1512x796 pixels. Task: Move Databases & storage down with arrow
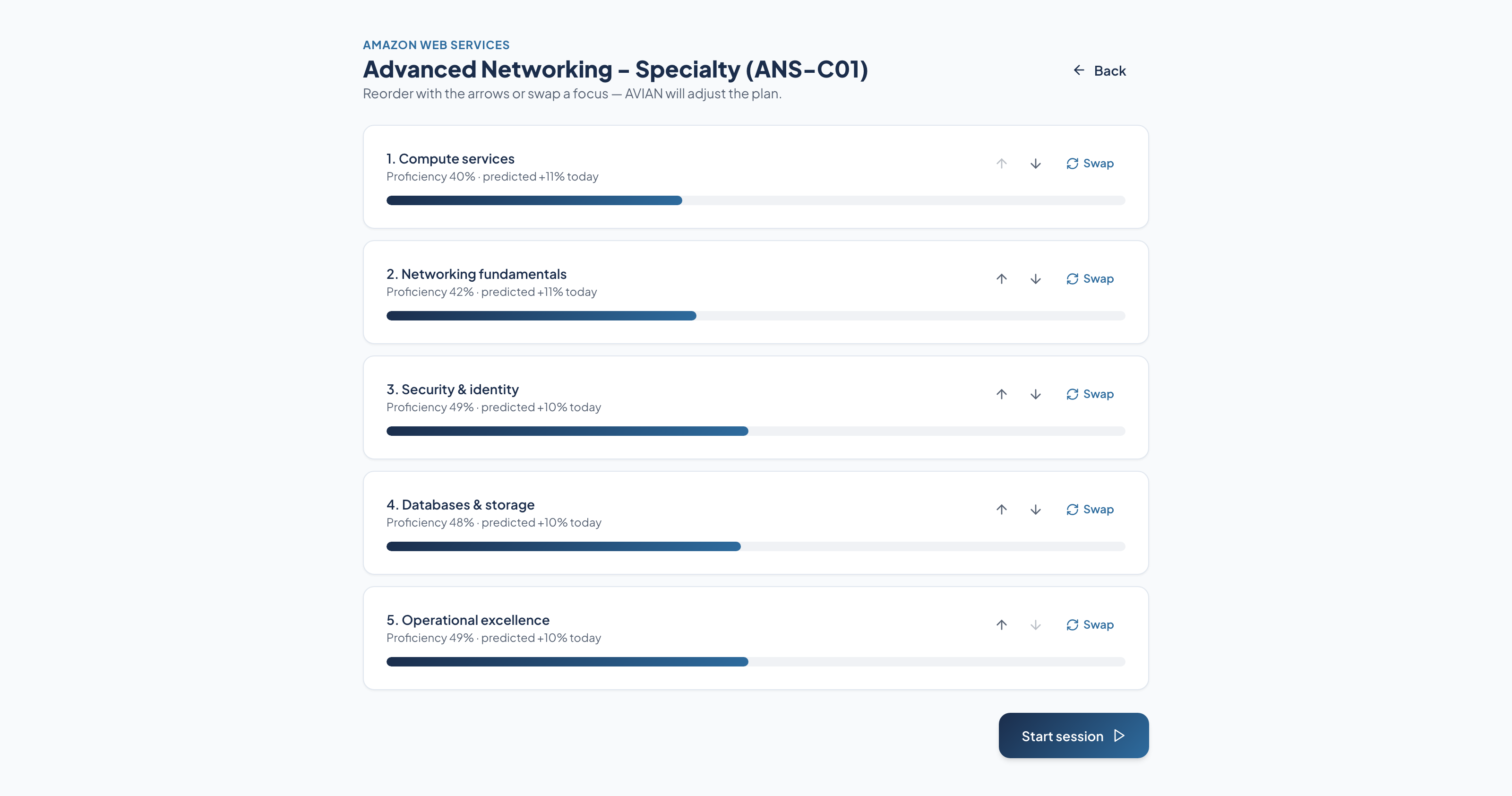pos(1035,510)
